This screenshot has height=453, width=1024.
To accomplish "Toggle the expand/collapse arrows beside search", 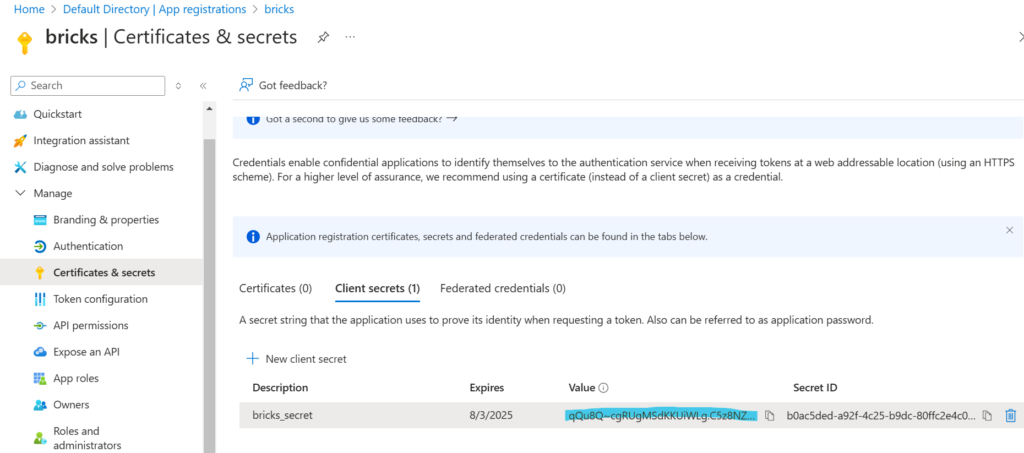I will pyautogui.click(x=179, y=86).
